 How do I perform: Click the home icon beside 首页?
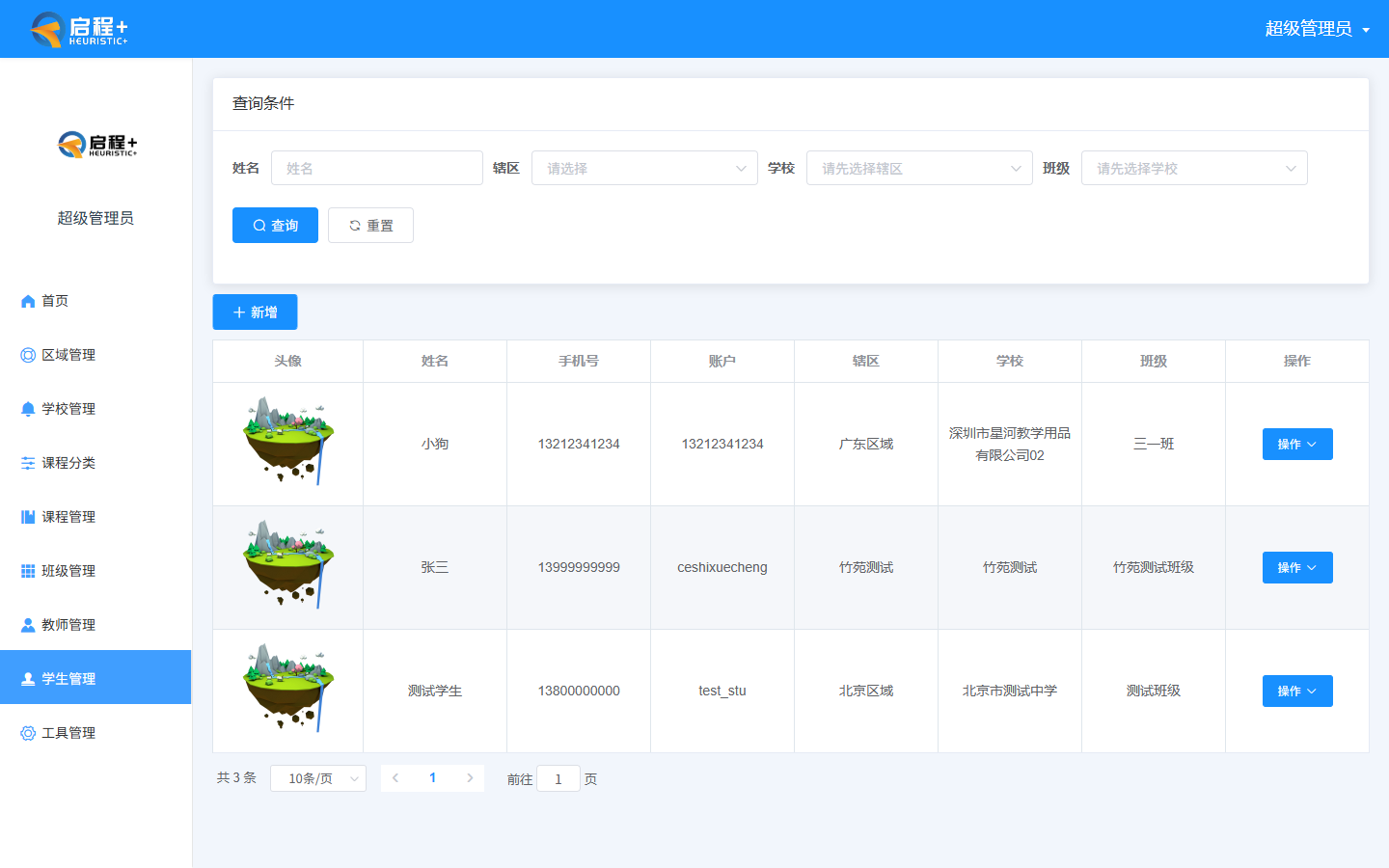click(28, 301)
